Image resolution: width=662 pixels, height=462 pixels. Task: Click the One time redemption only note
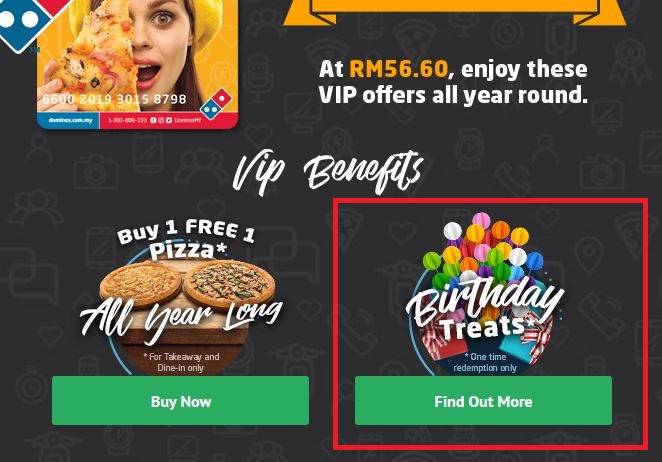tap(485, 362)
